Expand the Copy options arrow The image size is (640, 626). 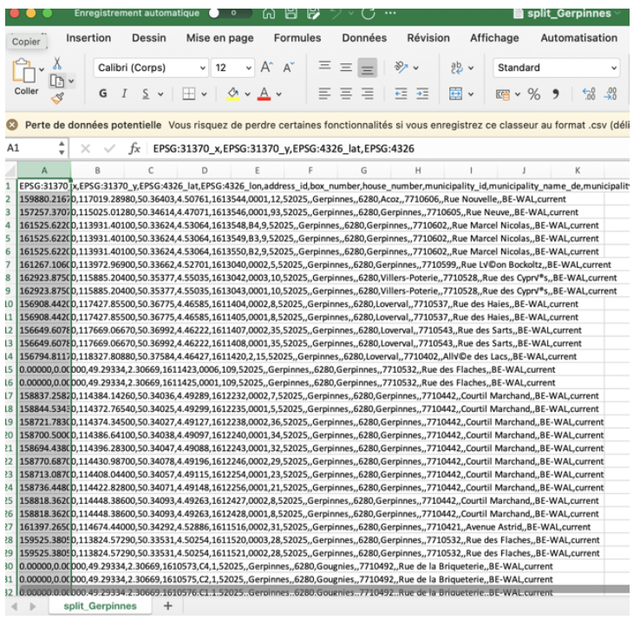[x=71, y=81]
